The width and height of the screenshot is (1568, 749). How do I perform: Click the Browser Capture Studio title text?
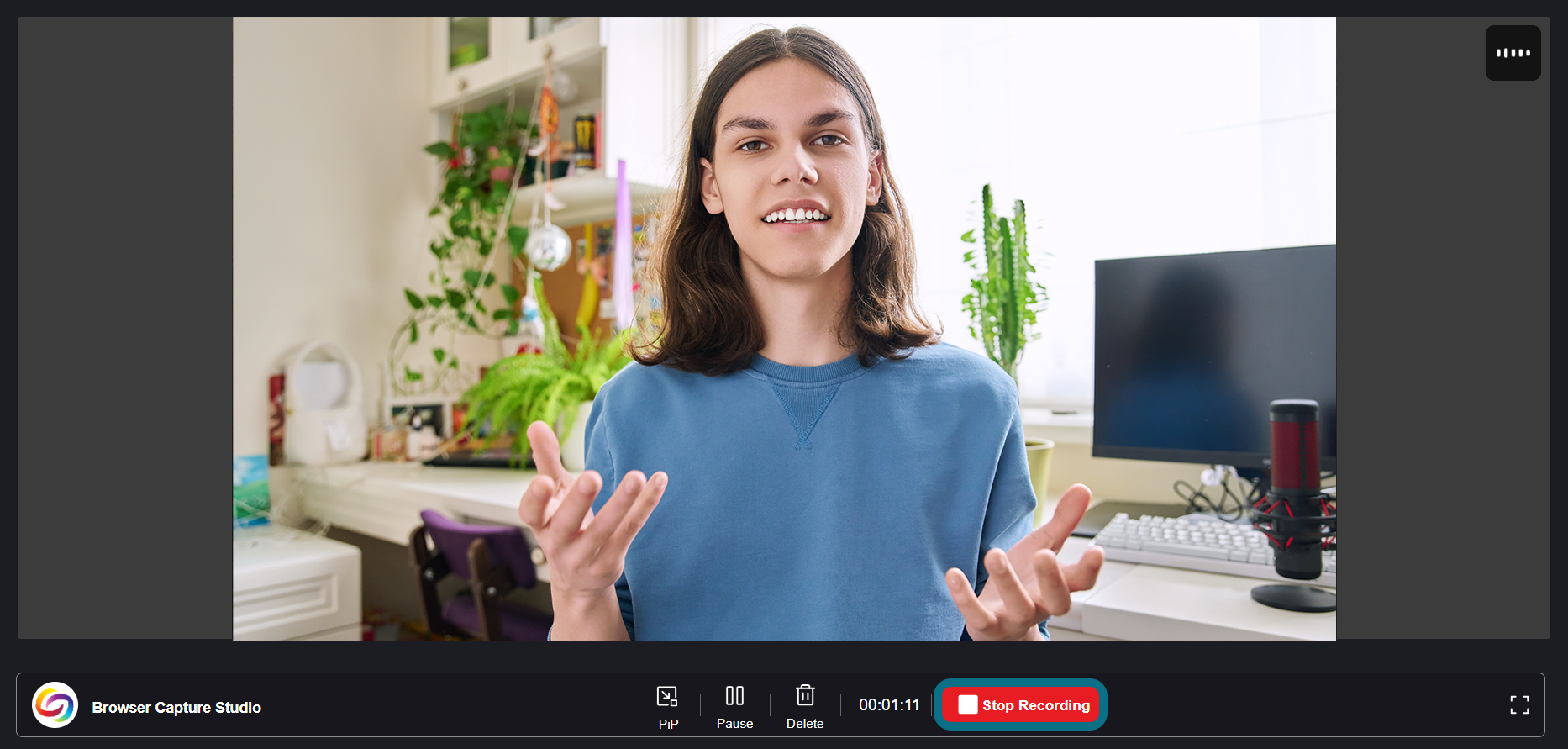click(x=176, y=708)
